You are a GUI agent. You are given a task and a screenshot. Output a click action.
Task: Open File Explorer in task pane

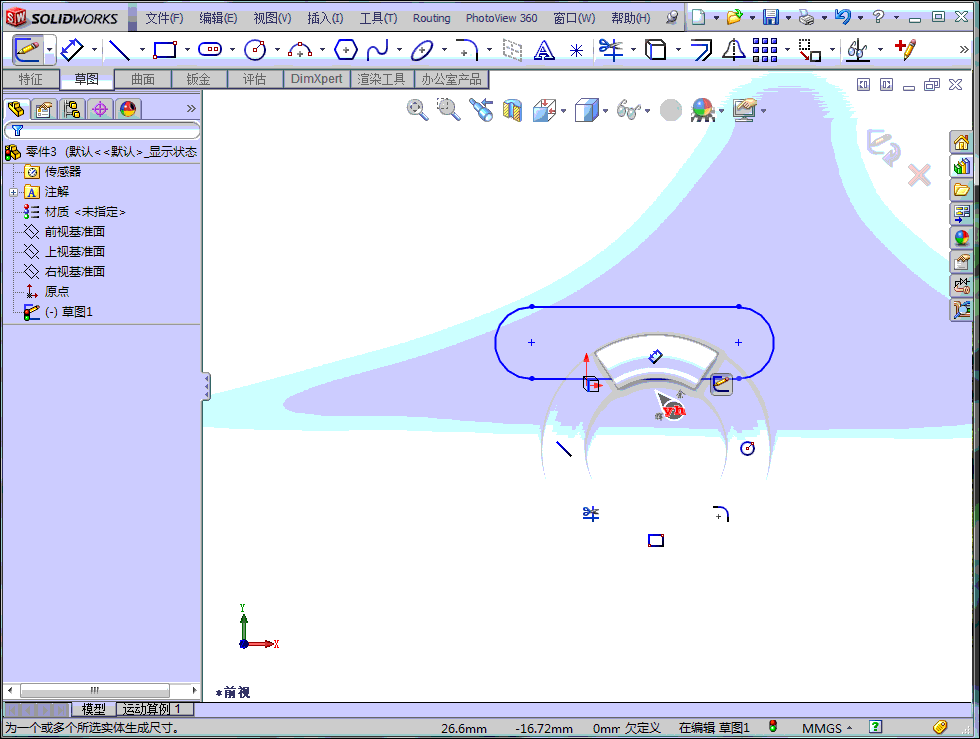tap(961, 189)
